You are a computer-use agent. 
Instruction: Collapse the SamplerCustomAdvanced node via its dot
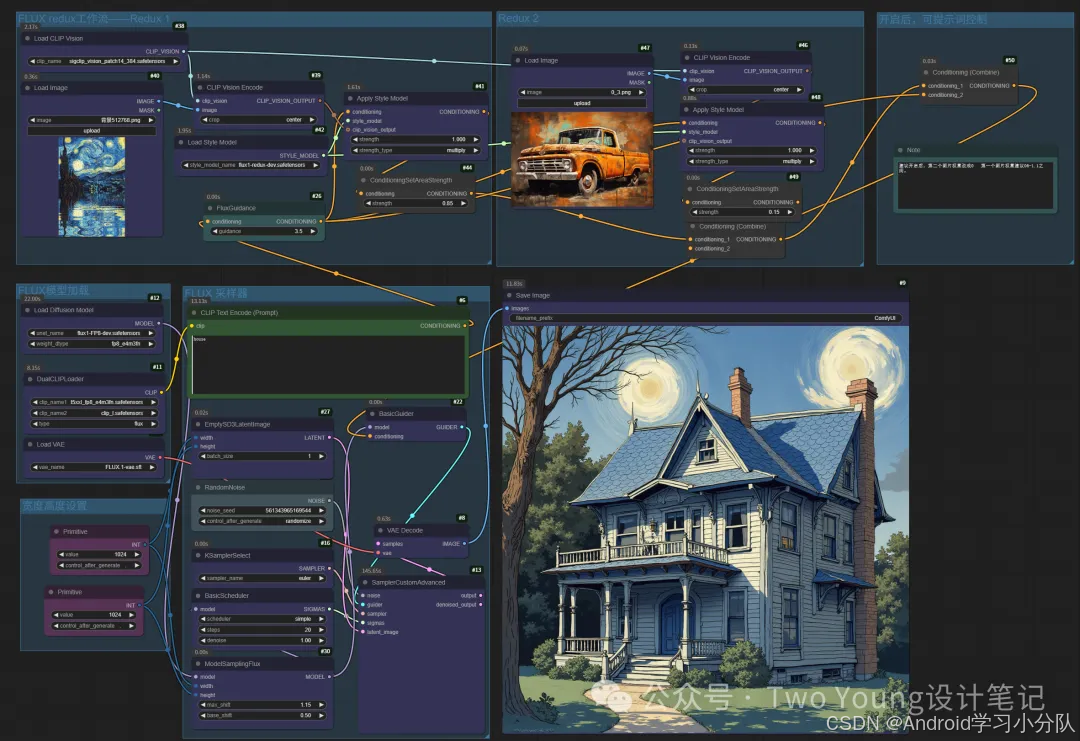(365, 583)
